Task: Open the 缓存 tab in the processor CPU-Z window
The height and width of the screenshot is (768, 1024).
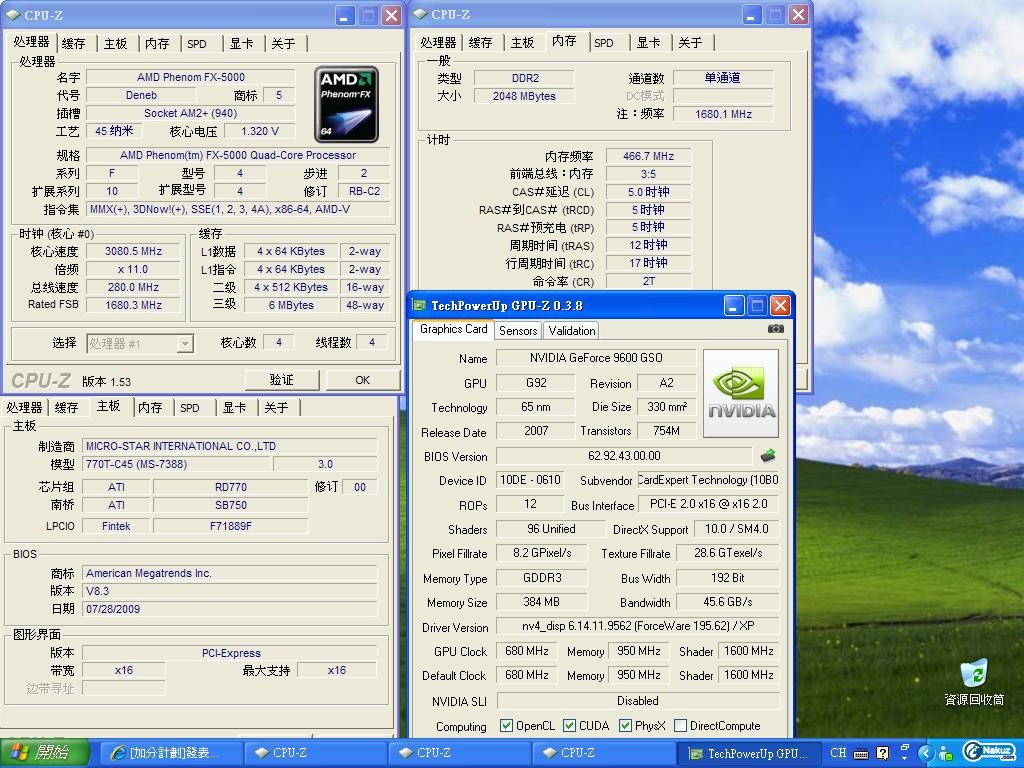Action: click(73, 44)
